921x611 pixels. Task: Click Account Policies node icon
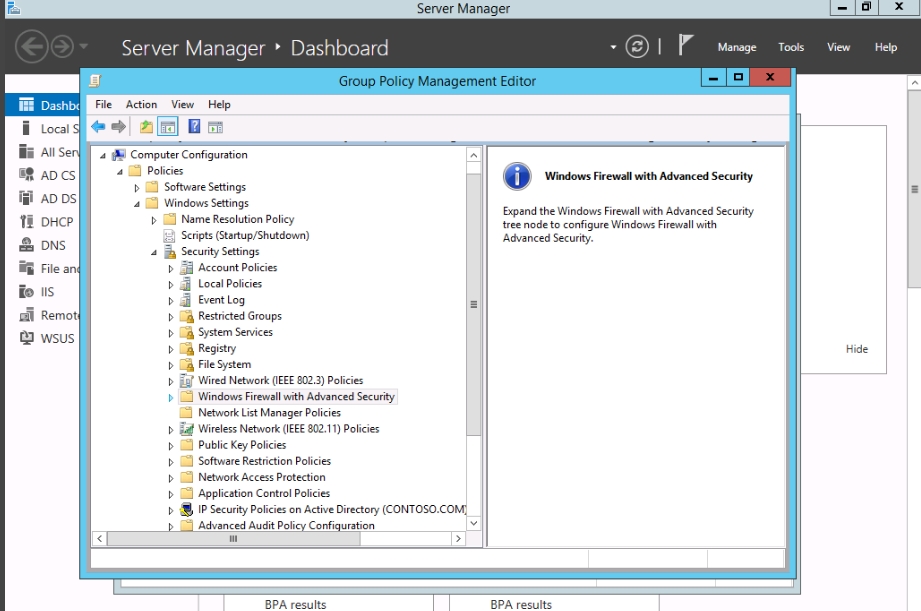tap(187, 268)
